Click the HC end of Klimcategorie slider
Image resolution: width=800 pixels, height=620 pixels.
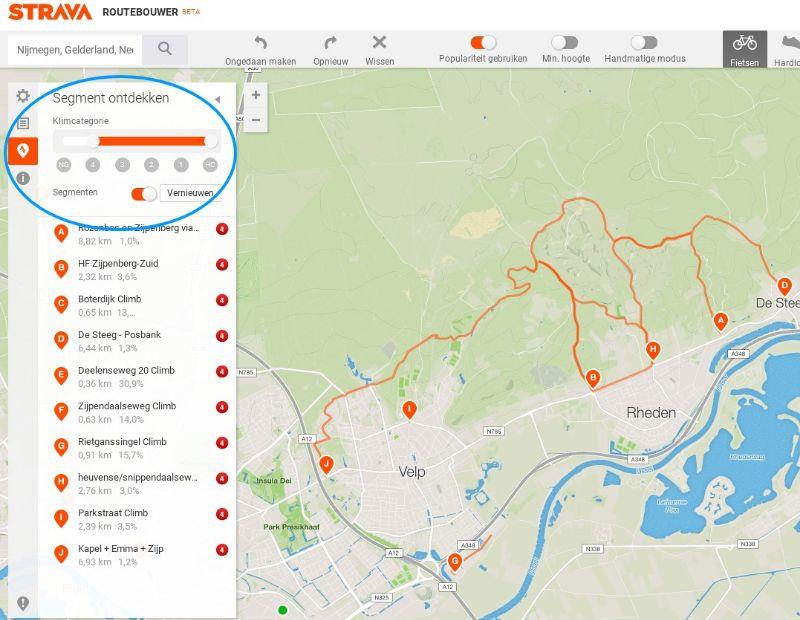210,142
